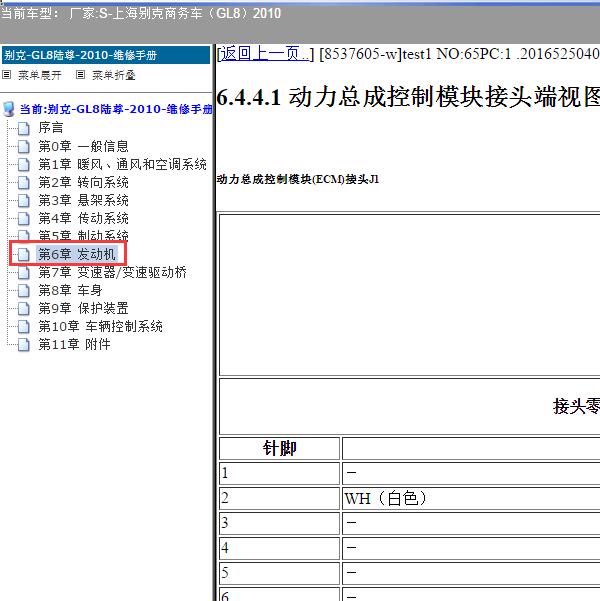Click the page icon next to 第8章
Viewport: 600px width, 601px height.
click(x=24, y=291)
